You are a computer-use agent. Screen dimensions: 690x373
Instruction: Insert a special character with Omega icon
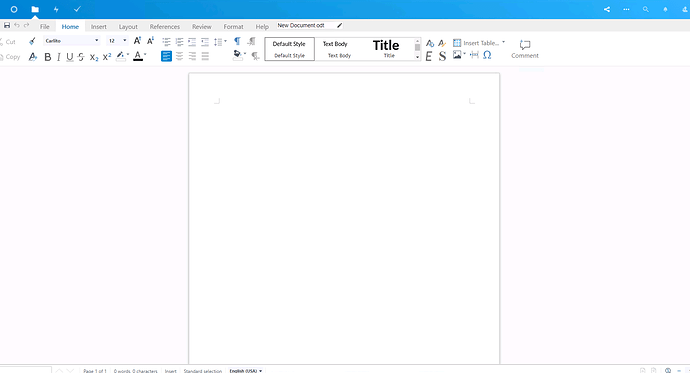pos(487,55)
